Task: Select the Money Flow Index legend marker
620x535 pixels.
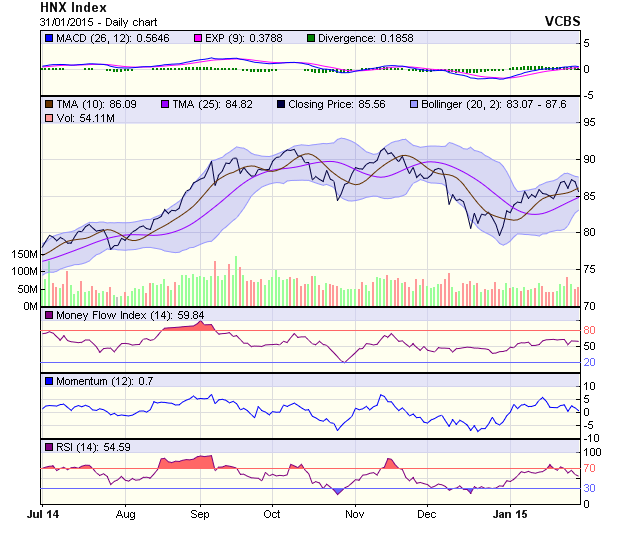Action: 48,316
